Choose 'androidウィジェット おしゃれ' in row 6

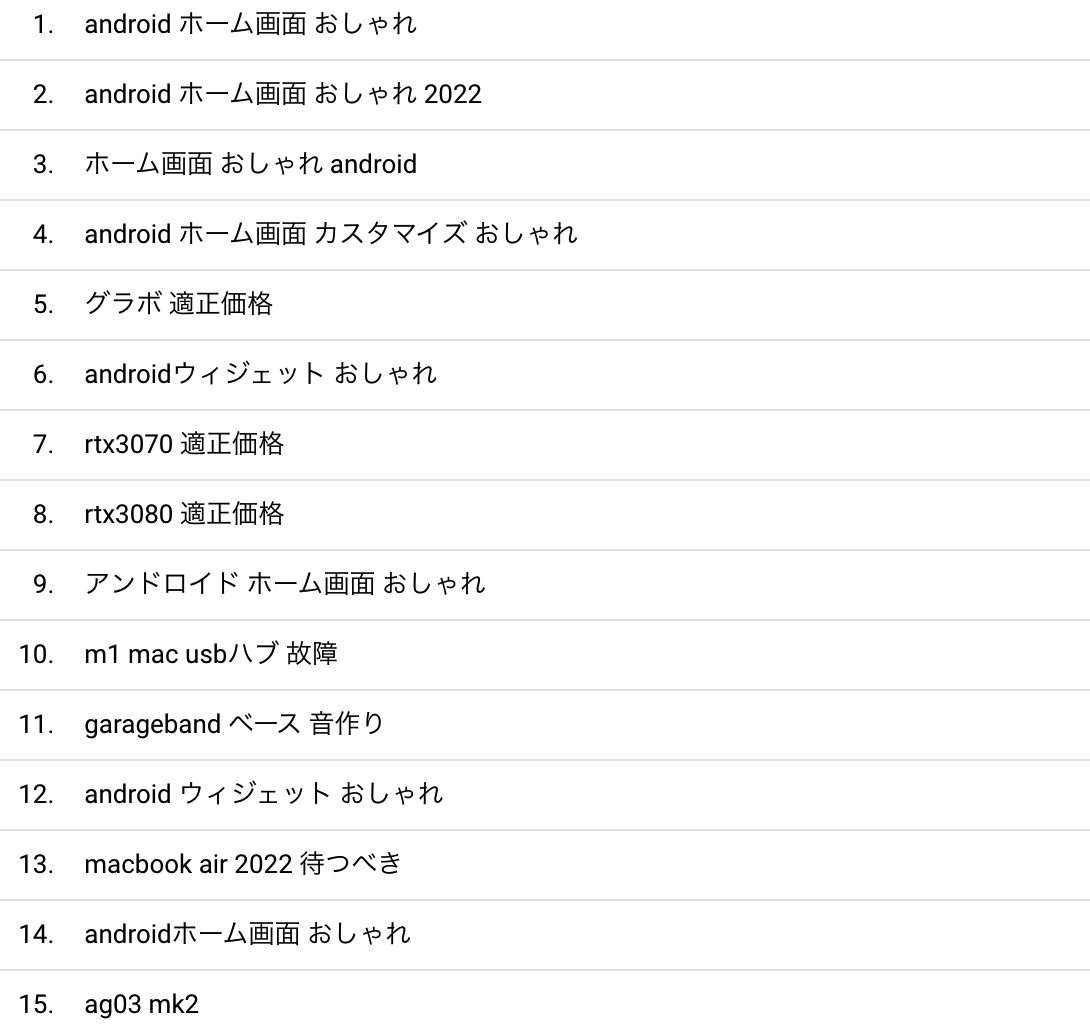click(x=260, y=375)
